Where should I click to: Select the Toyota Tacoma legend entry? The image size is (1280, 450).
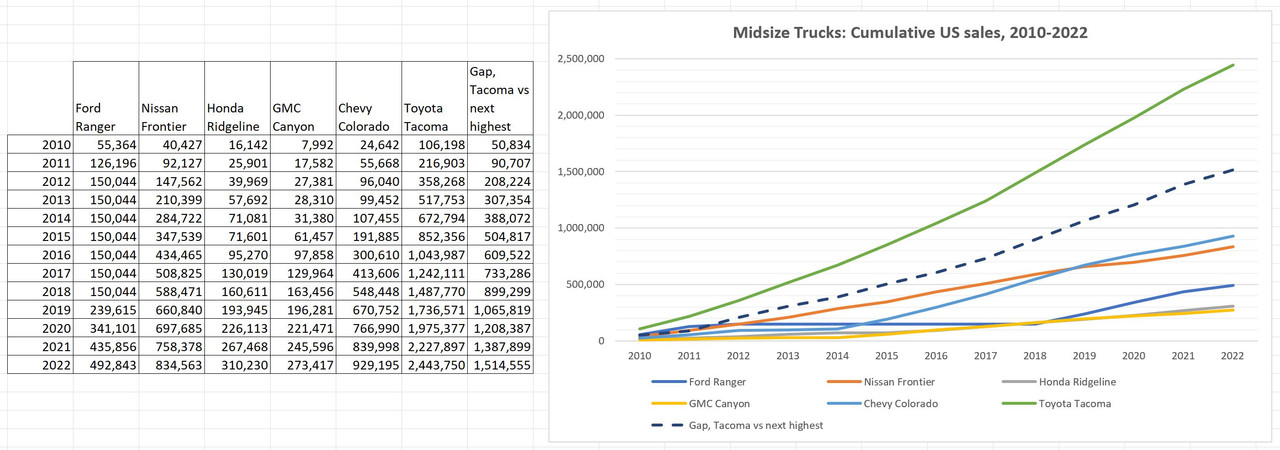pyautogui.click(x=1058, y=404)
